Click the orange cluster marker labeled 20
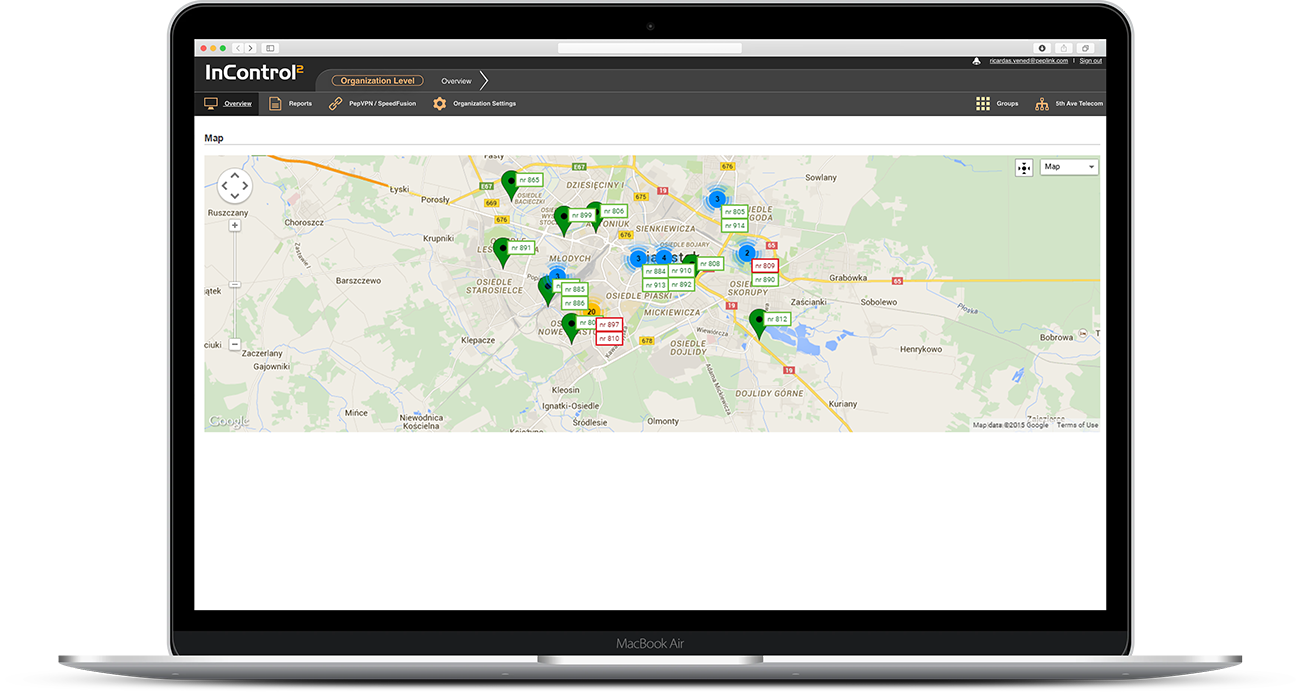Viewport: 1302px width, 692px height. pyautogui.click(x=591, y=311)
